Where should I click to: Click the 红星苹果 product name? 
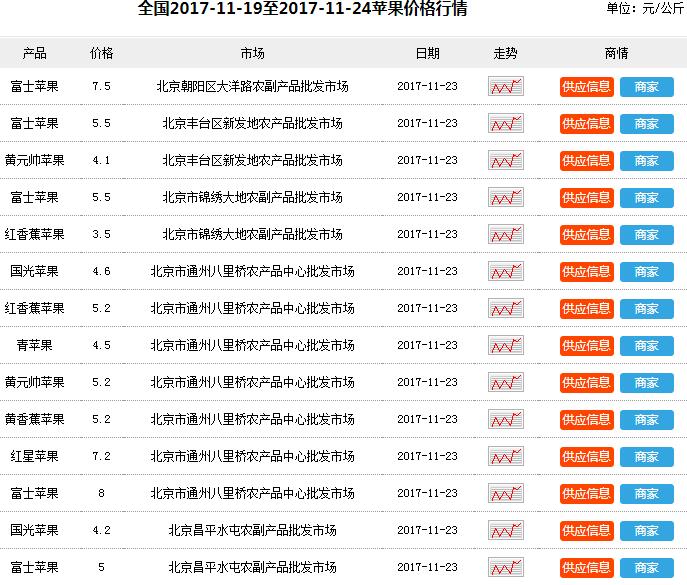(x=34, y=457)
